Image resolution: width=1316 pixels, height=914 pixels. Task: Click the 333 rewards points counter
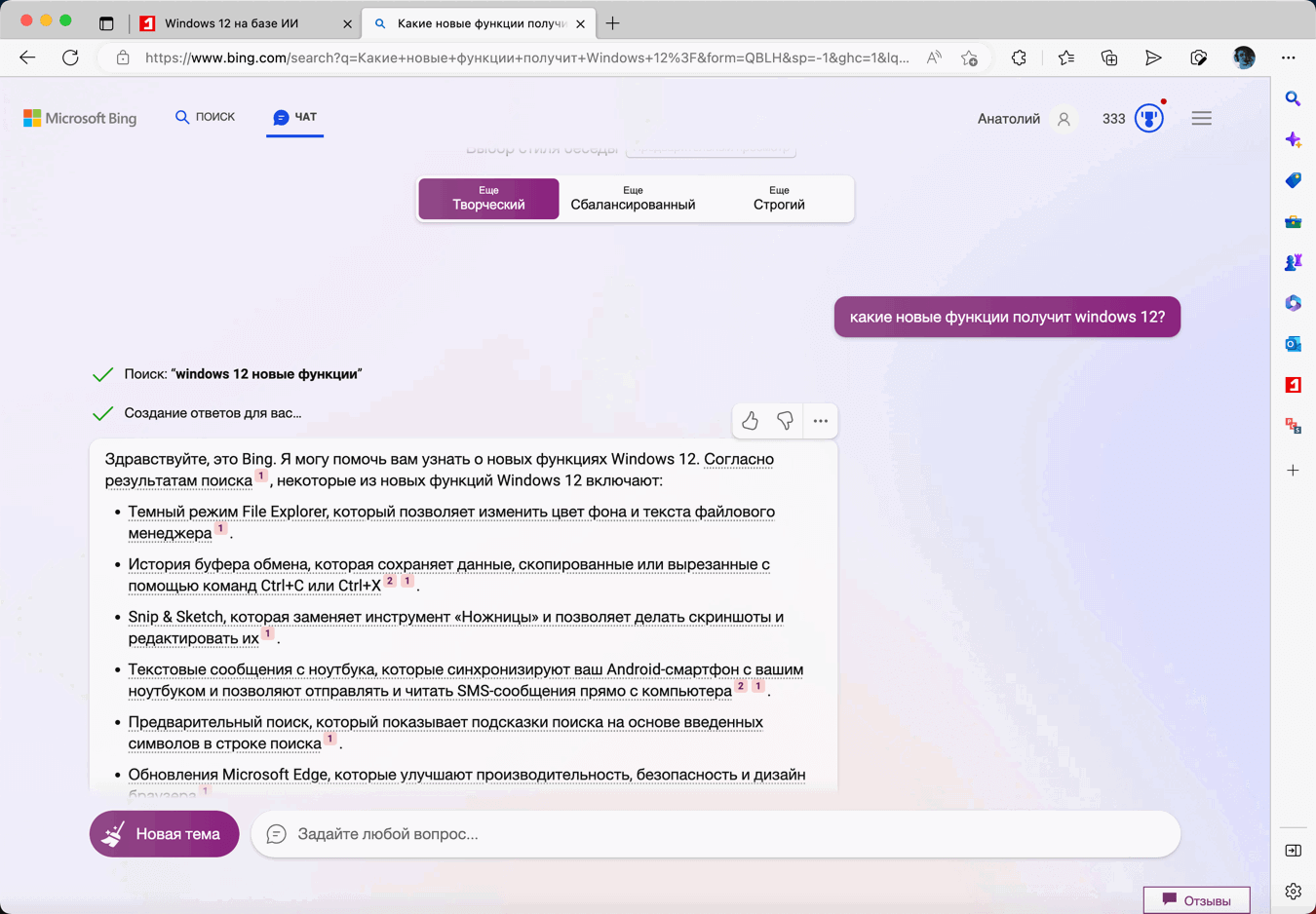(1113, 119)
